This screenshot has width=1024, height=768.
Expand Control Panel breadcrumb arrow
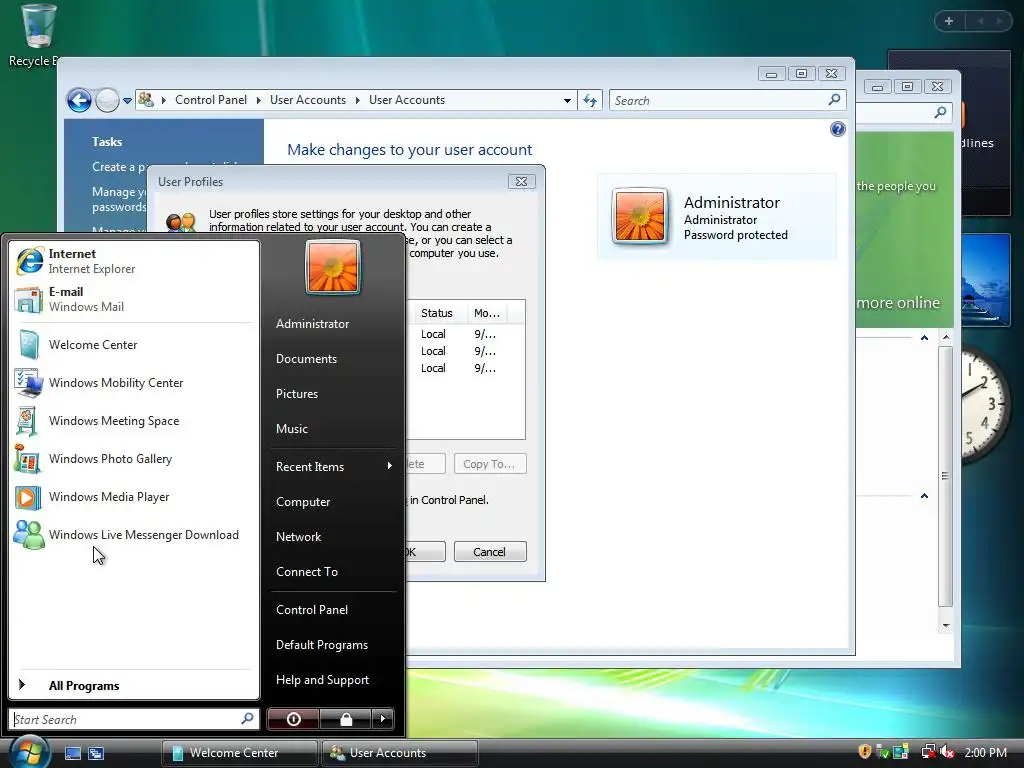259,101
